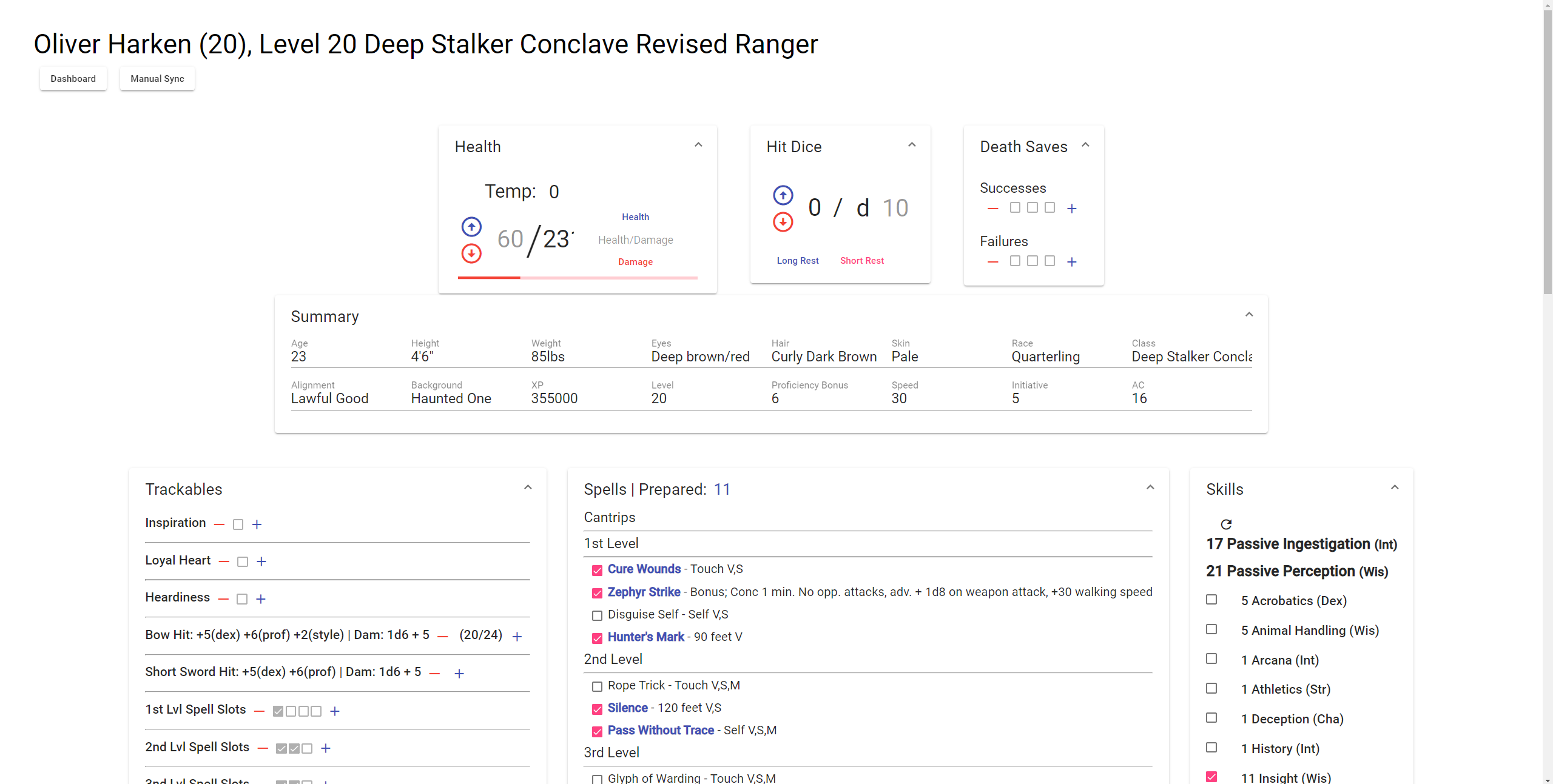This screenshot has height=784, width=1553.
Task: Decrease hit dice with red down-arrow
Action: pyautogui.click(x=783, y=222)
